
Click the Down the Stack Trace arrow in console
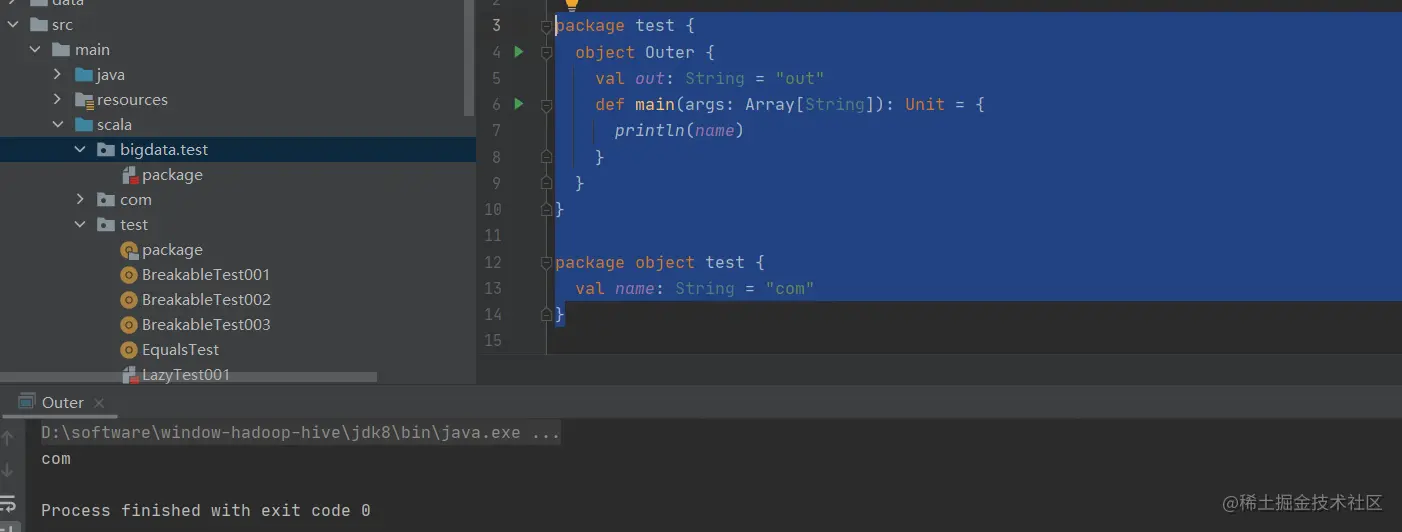pos(8,469)
